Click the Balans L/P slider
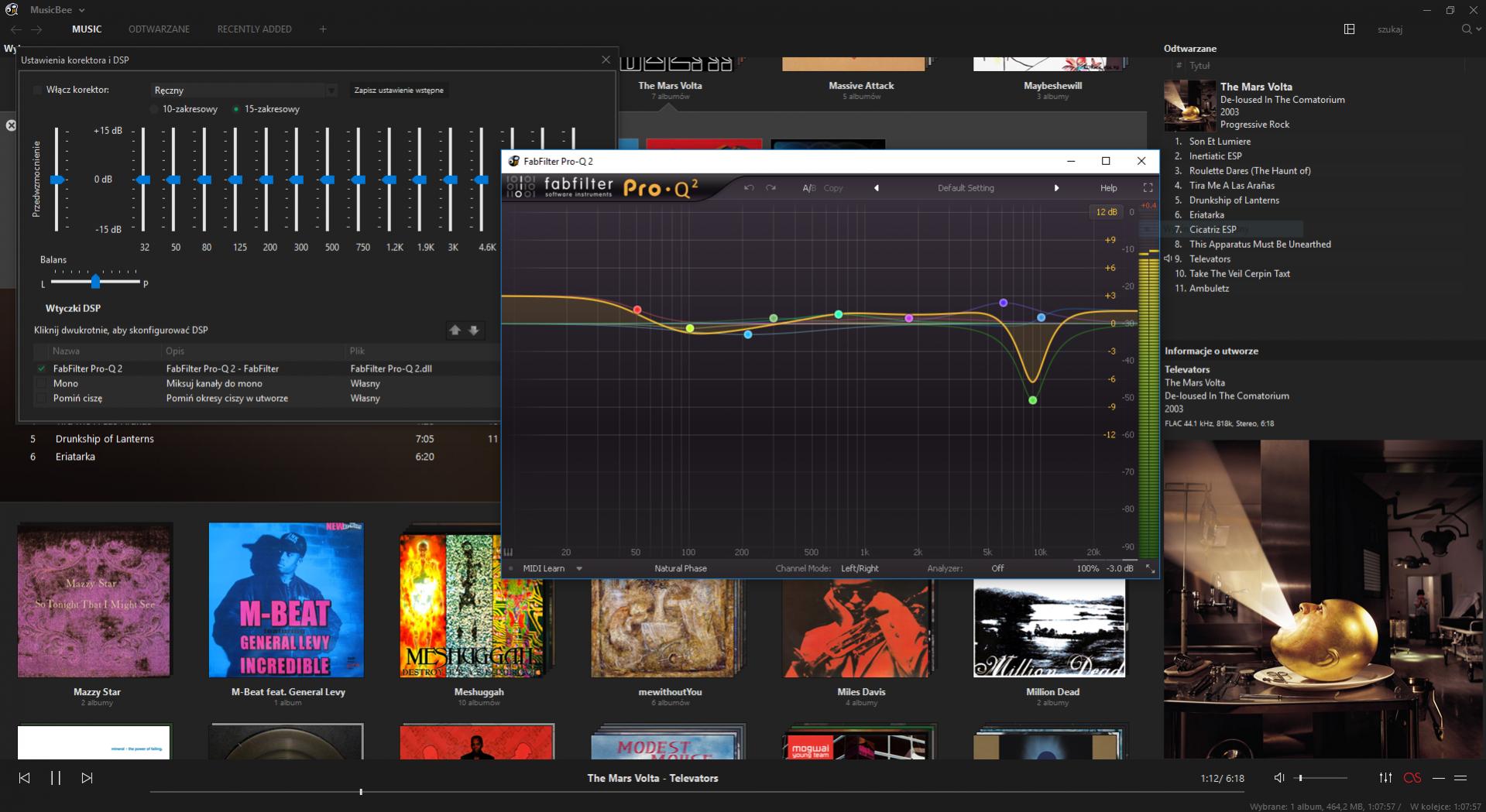Viewport: 1486px width, 812px height. [94, 280]
